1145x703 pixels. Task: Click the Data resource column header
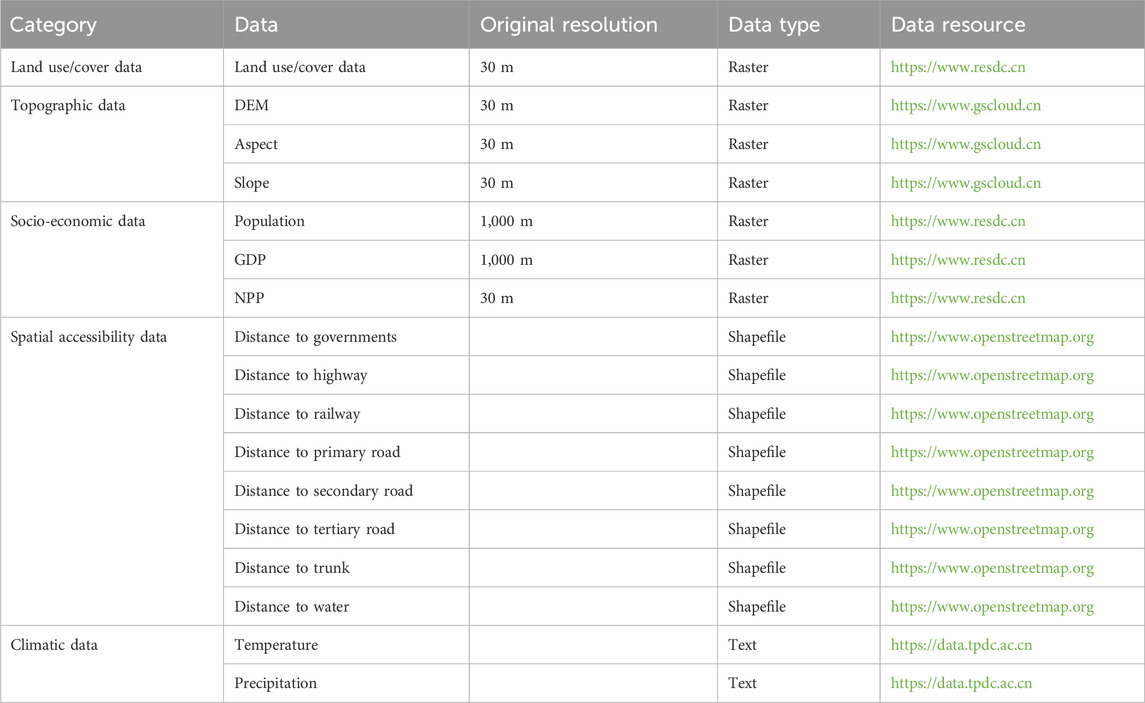click(958, 25)
